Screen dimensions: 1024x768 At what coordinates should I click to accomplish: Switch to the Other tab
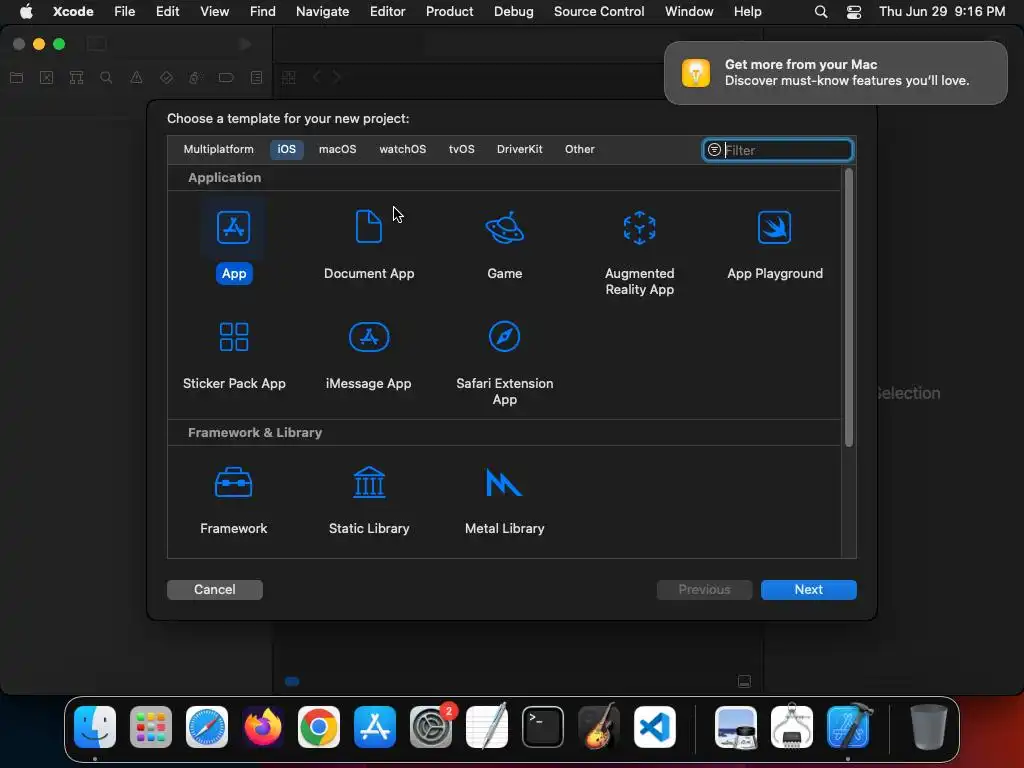point(580,149)
